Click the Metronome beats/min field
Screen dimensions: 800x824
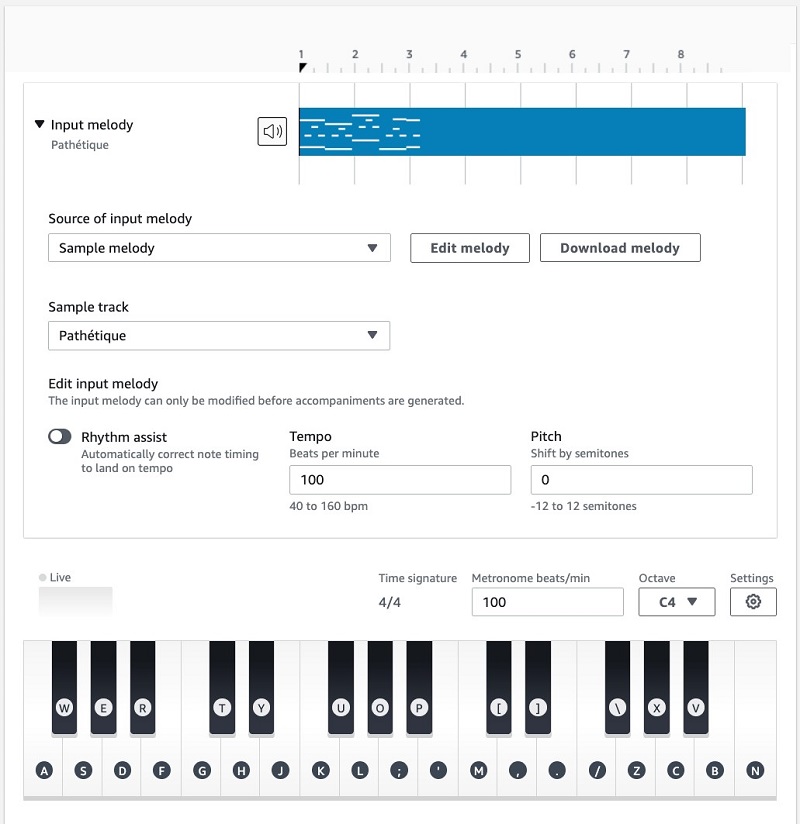[548, 602]
